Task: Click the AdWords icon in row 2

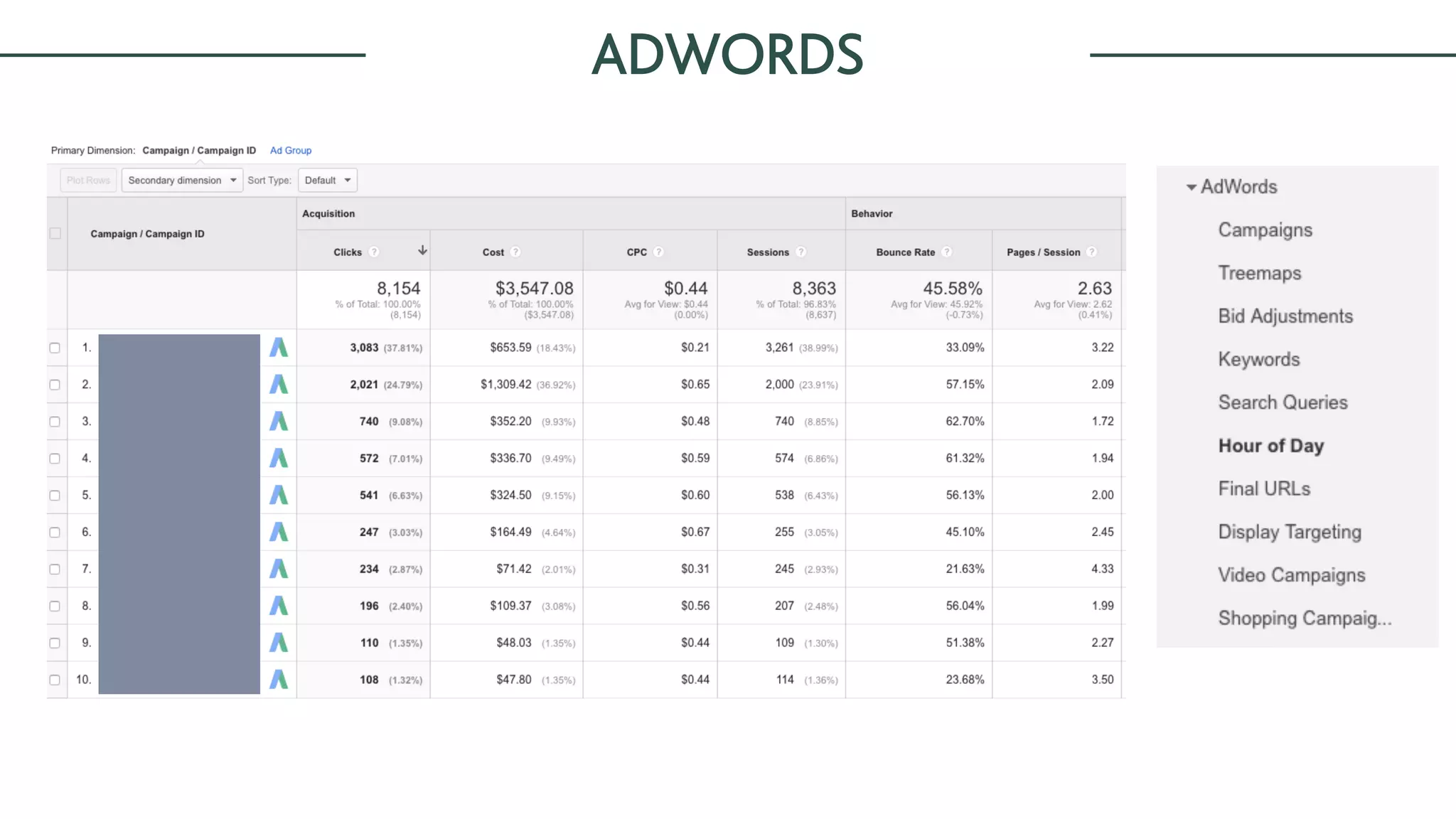Action: click(x=279, y=385)
